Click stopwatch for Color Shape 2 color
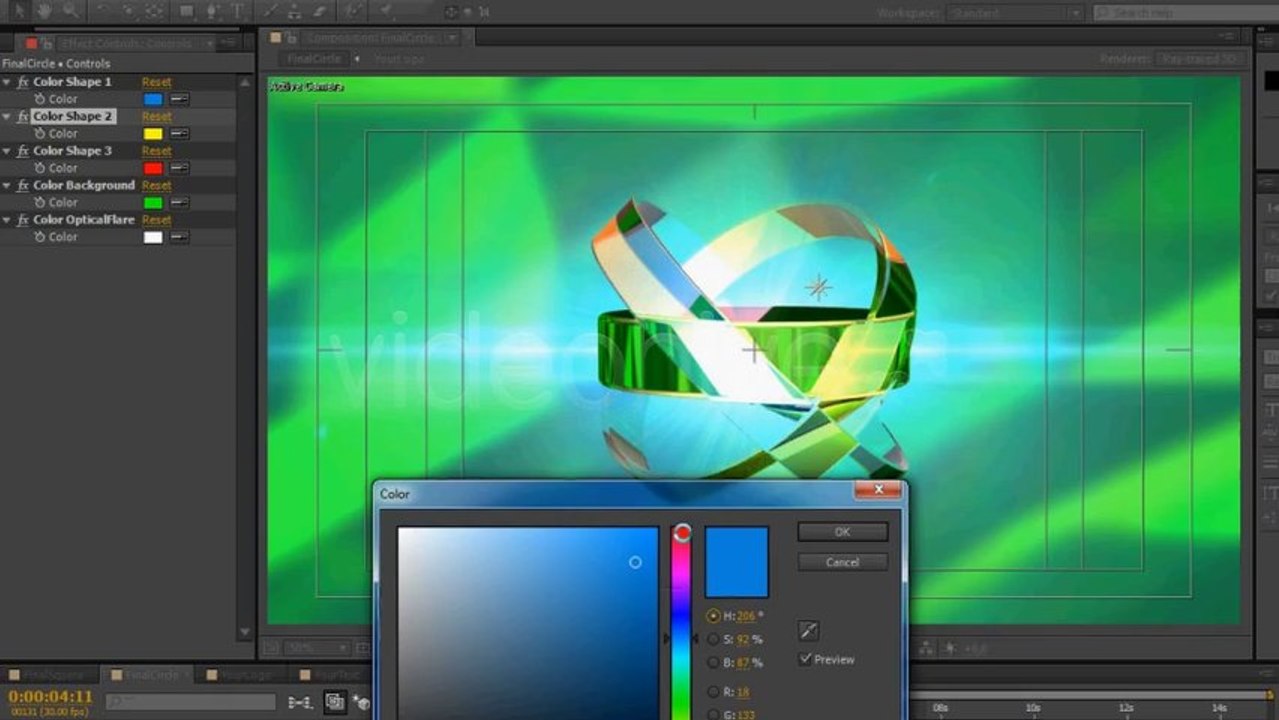Viewport: 1279px width, 720px height. pyautogui.click(x=39, y=133)
